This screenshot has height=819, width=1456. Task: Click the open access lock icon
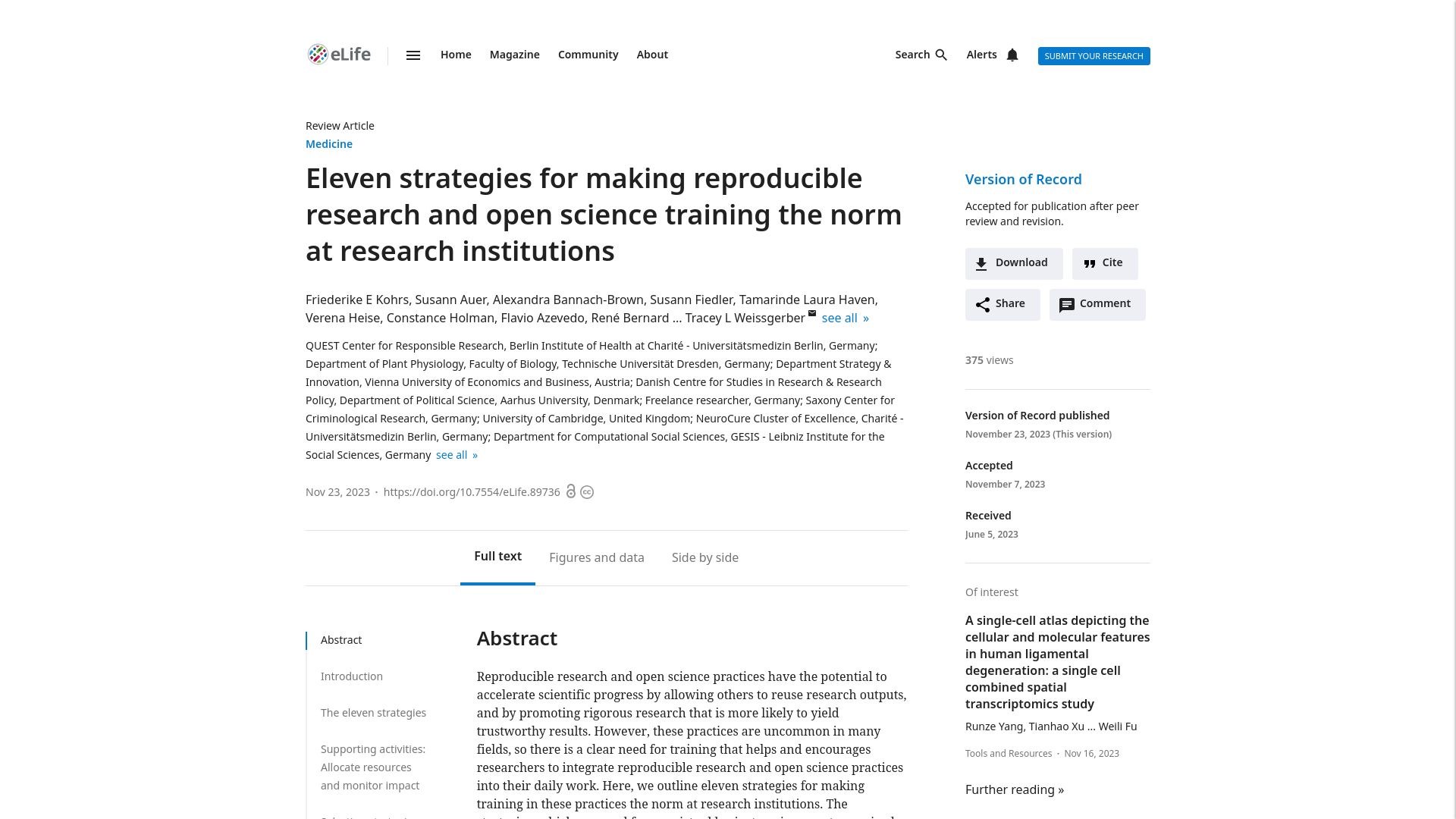point(571,491)
